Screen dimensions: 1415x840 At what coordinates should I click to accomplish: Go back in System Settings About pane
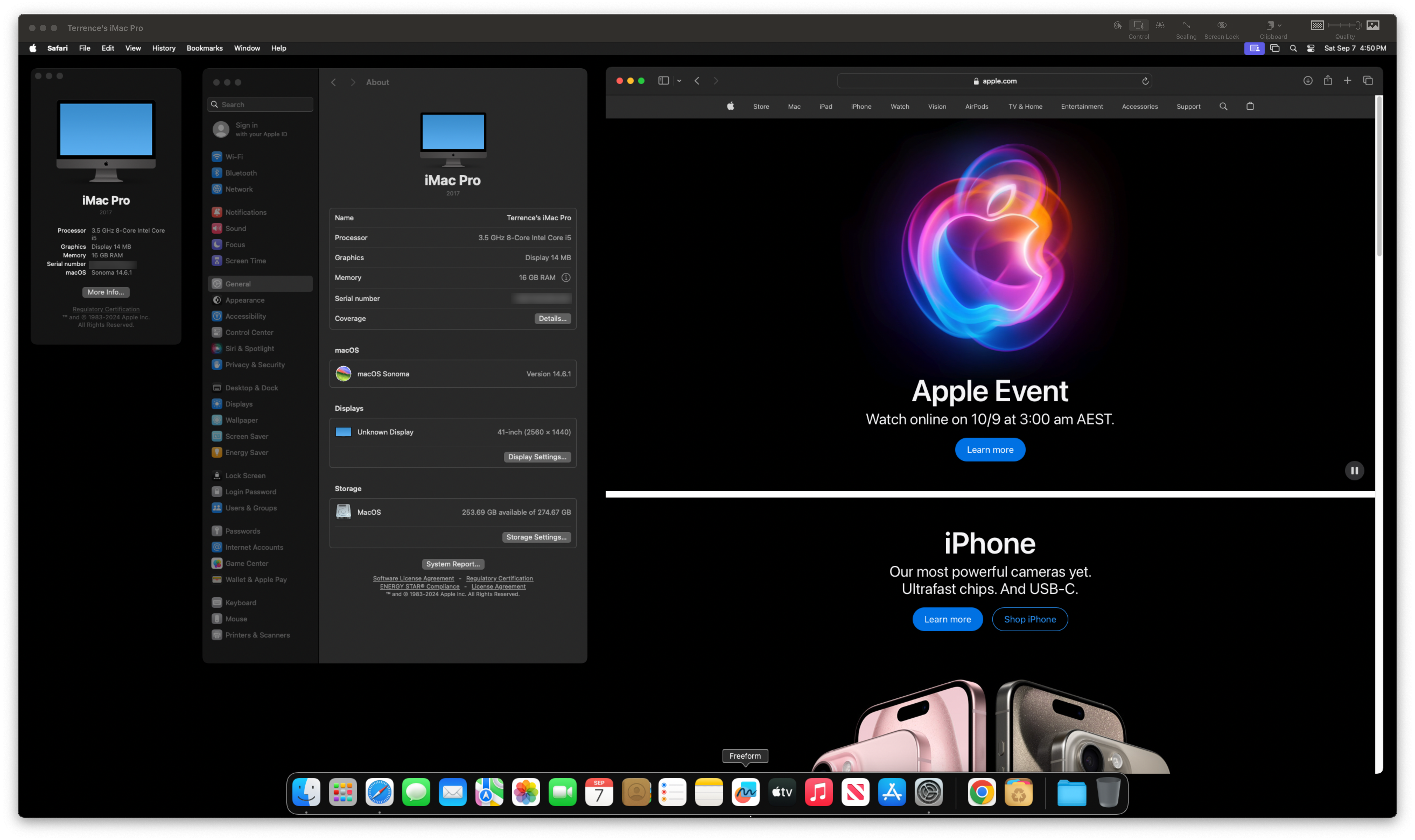pyautogui.click(x=333, y=82)
